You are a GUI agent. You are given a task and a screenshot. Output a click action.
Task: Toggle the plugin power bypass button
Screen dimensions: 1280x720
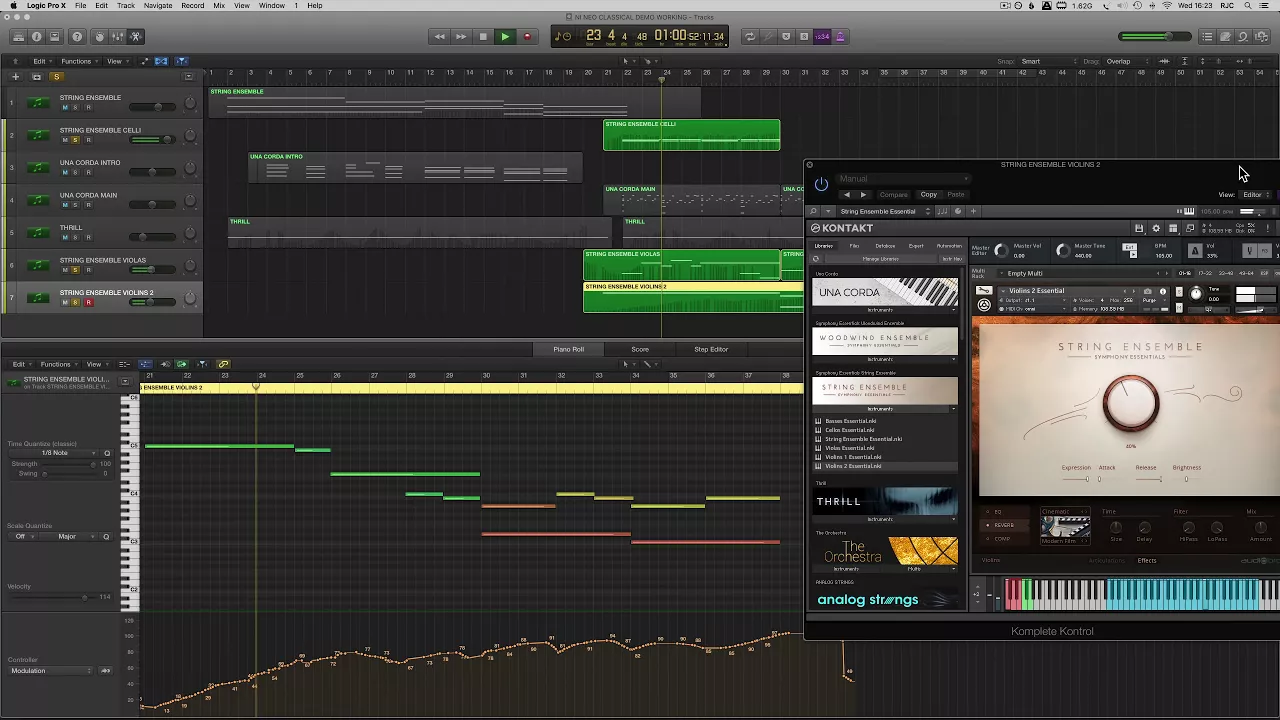coord(821,184)
